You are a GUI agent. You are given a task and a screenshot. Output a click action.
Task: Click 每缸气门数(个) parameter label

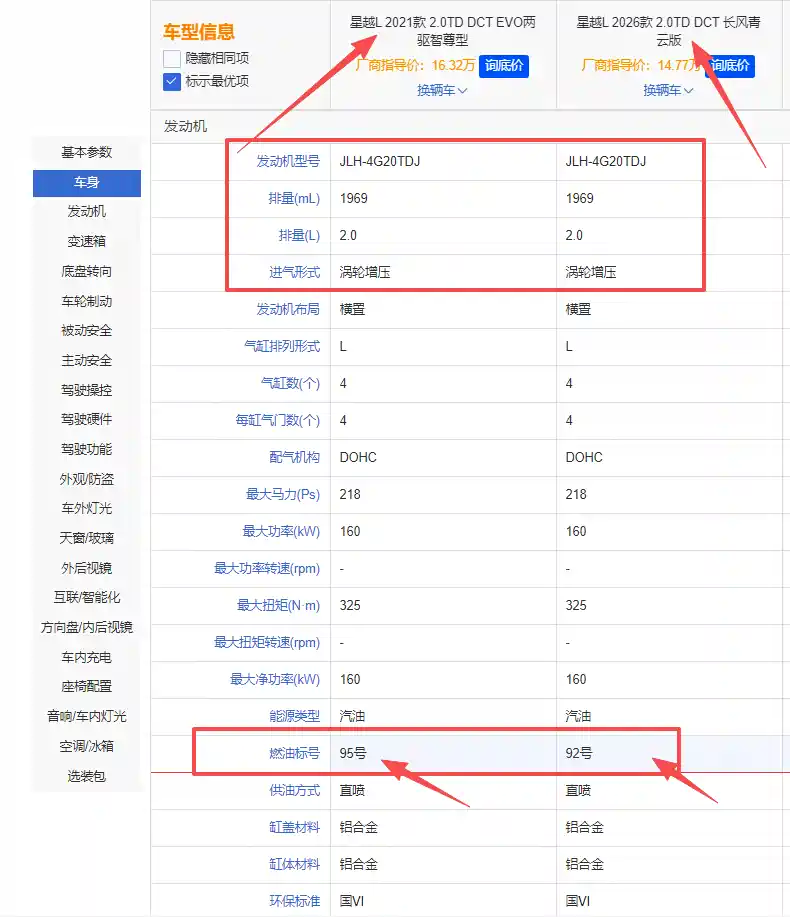(277, 420)
